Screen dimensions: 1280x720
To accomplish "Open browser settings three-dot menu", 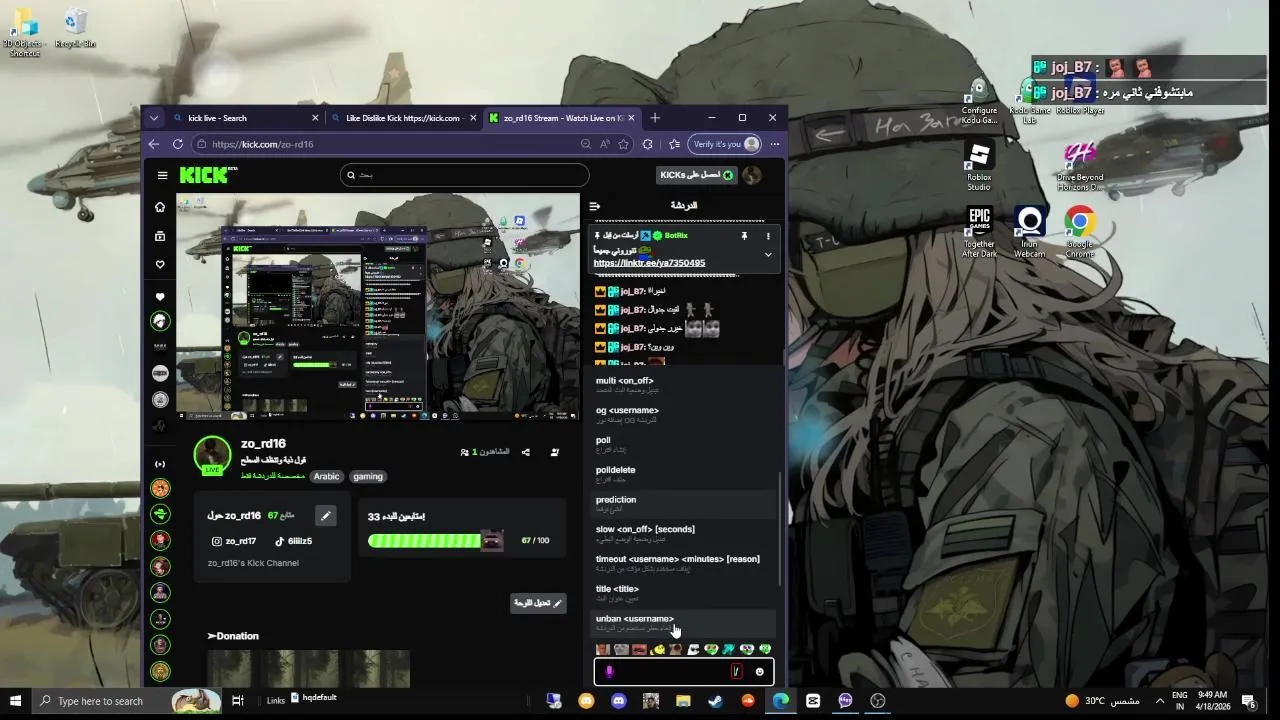I will click(775, 144).
